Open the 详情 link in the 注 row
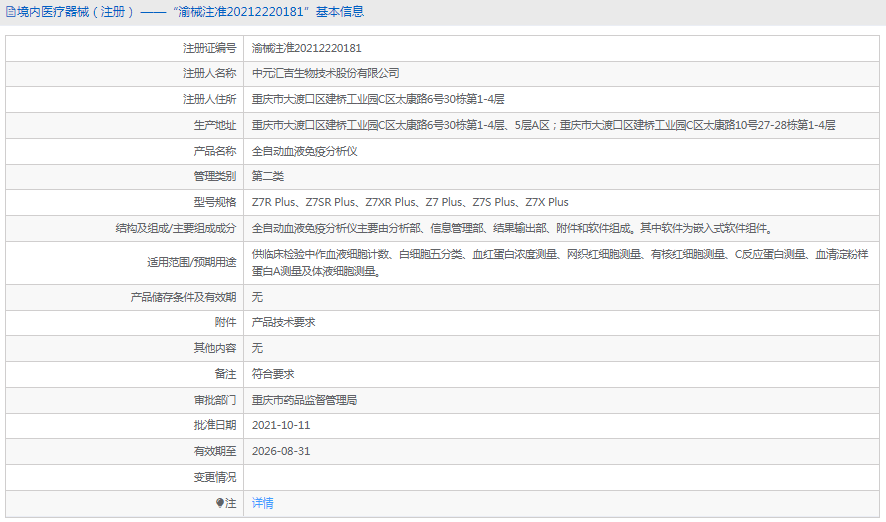The height and width of the screenshot is (522, 886). (262, 503)
